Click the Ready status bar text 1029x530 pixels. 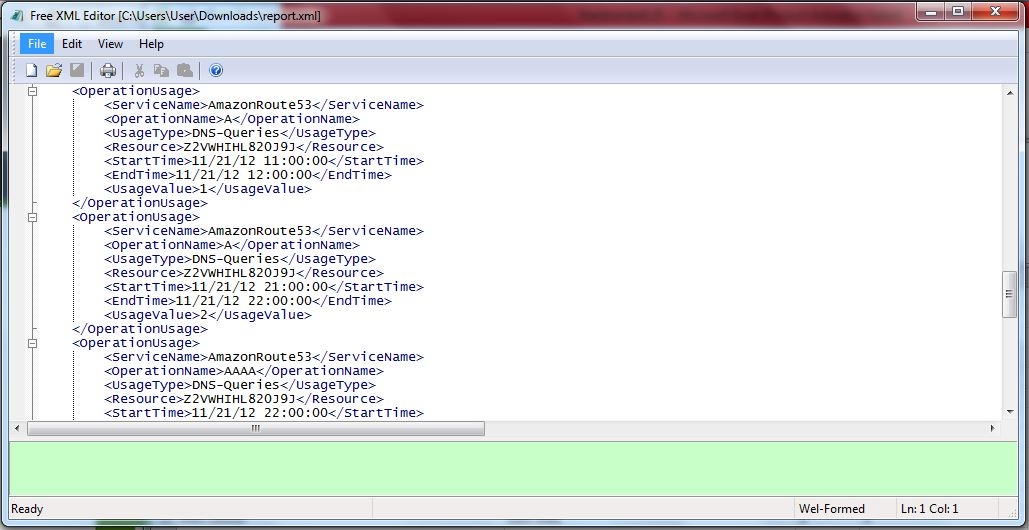(27, 508)
